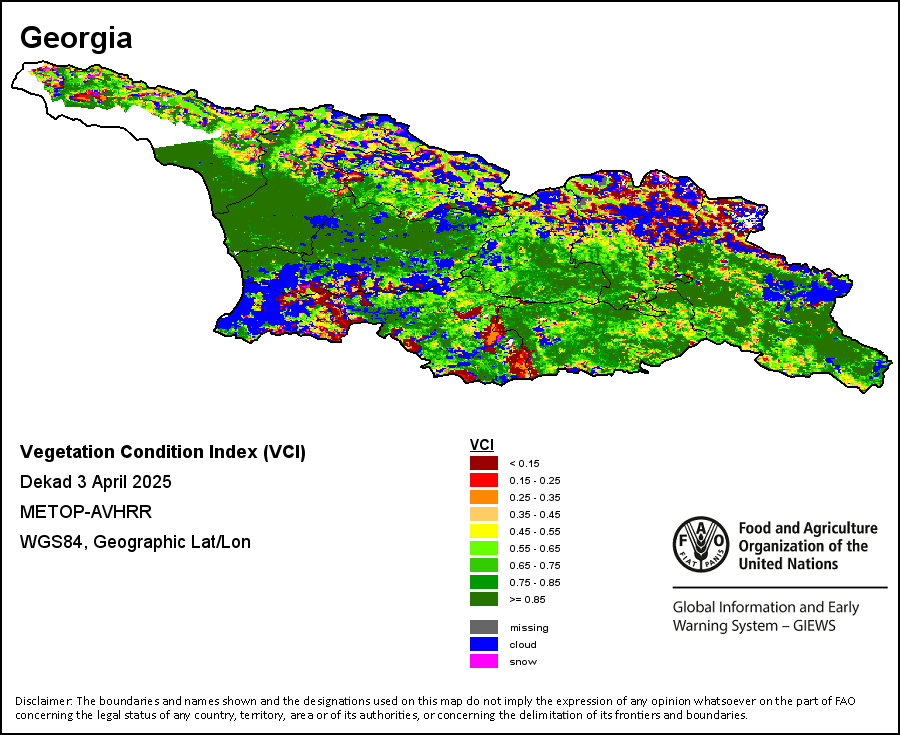Screen dimensions: 900x735
Task: Click 'Food and Agriculture Organization' text
Action: pos(808,546)
